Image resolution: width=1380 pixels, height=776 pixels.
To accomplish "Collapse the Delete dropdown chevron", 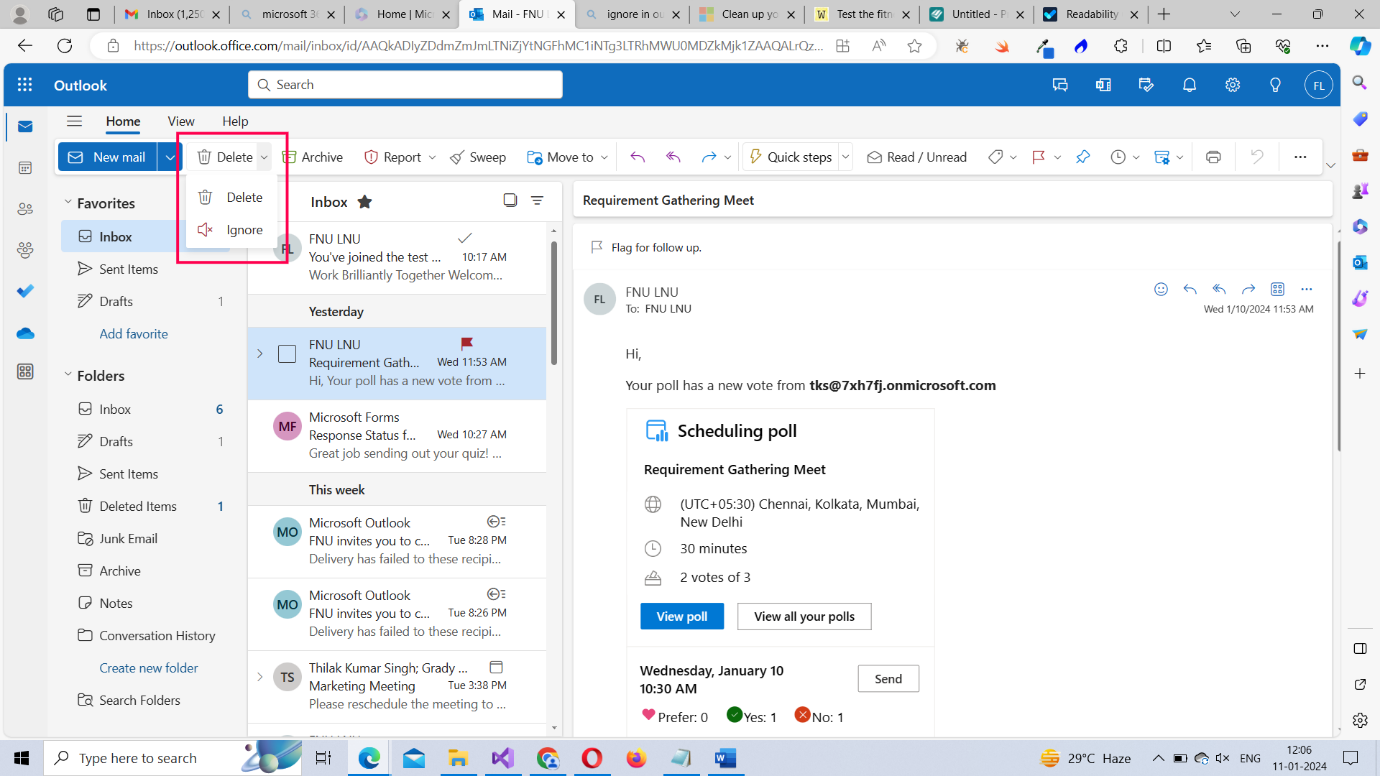I will (x=264, y=157).
